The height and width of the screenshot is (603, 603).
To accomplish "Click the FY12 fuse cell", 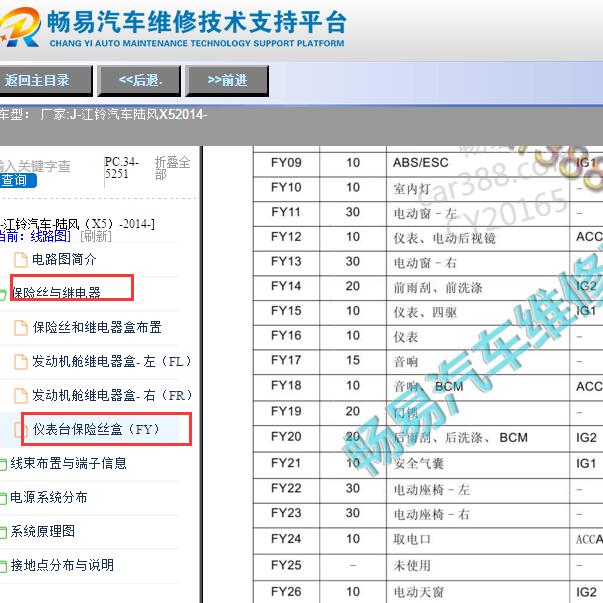I will pos(286,237).
